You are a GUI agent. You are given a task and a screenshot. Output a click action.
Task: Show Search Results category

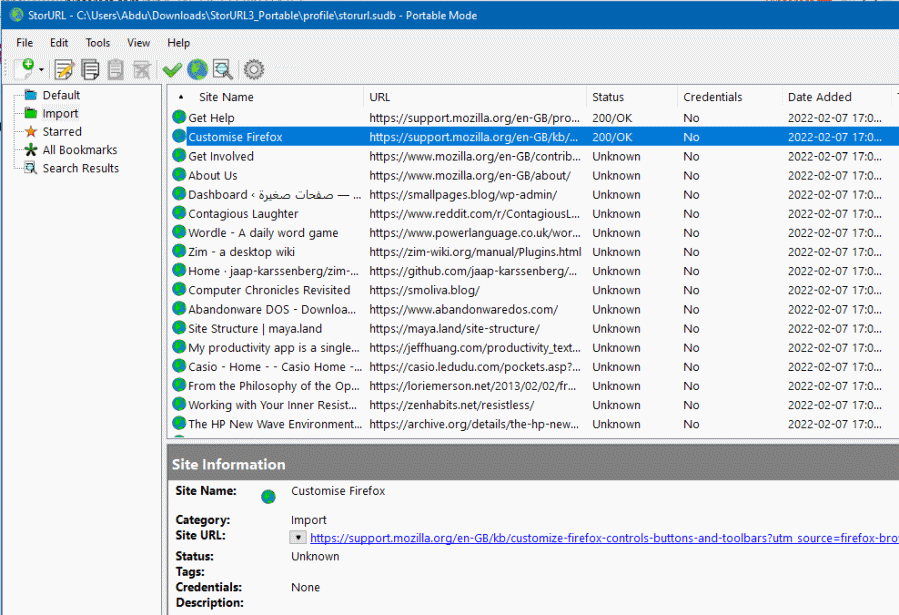80,168
